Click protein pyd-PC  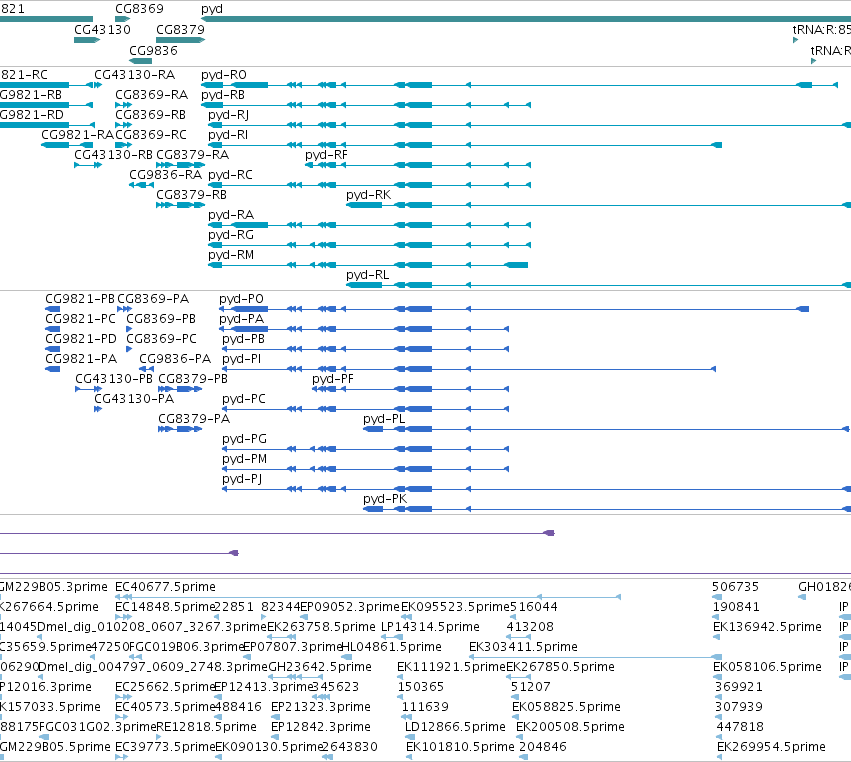click(x=244, y=399)
